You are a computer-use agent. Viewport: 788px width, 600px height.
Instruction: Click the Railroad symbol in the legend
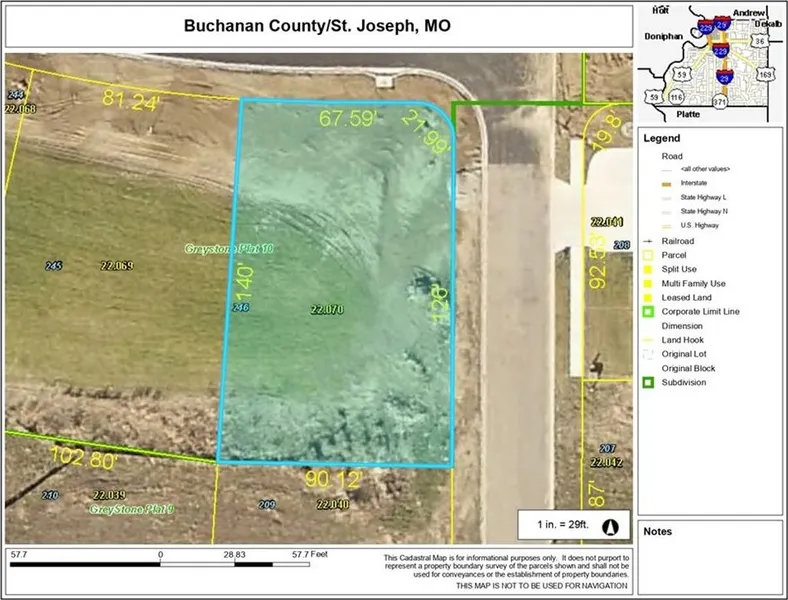click(x=651, y=241)
